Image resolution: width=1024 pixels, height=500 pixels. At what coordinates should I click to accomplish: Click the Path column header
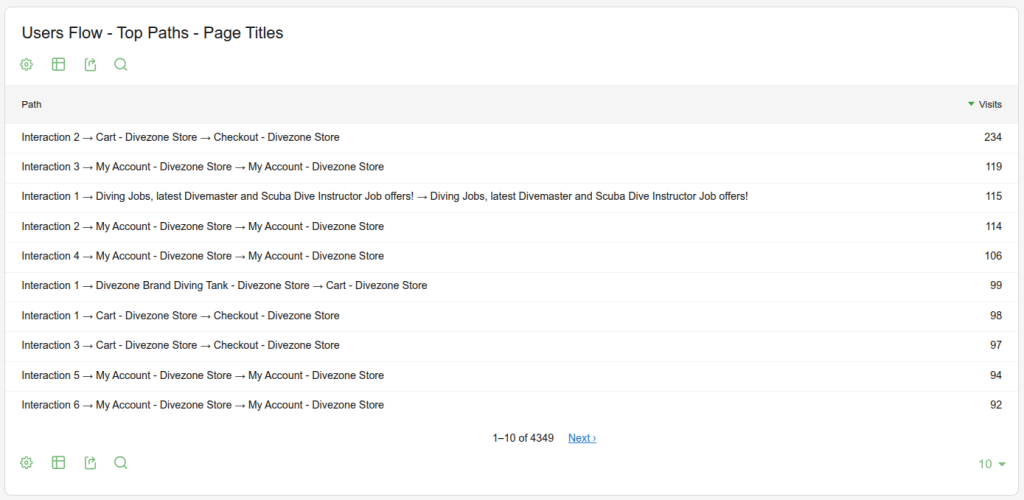point(31,104)
